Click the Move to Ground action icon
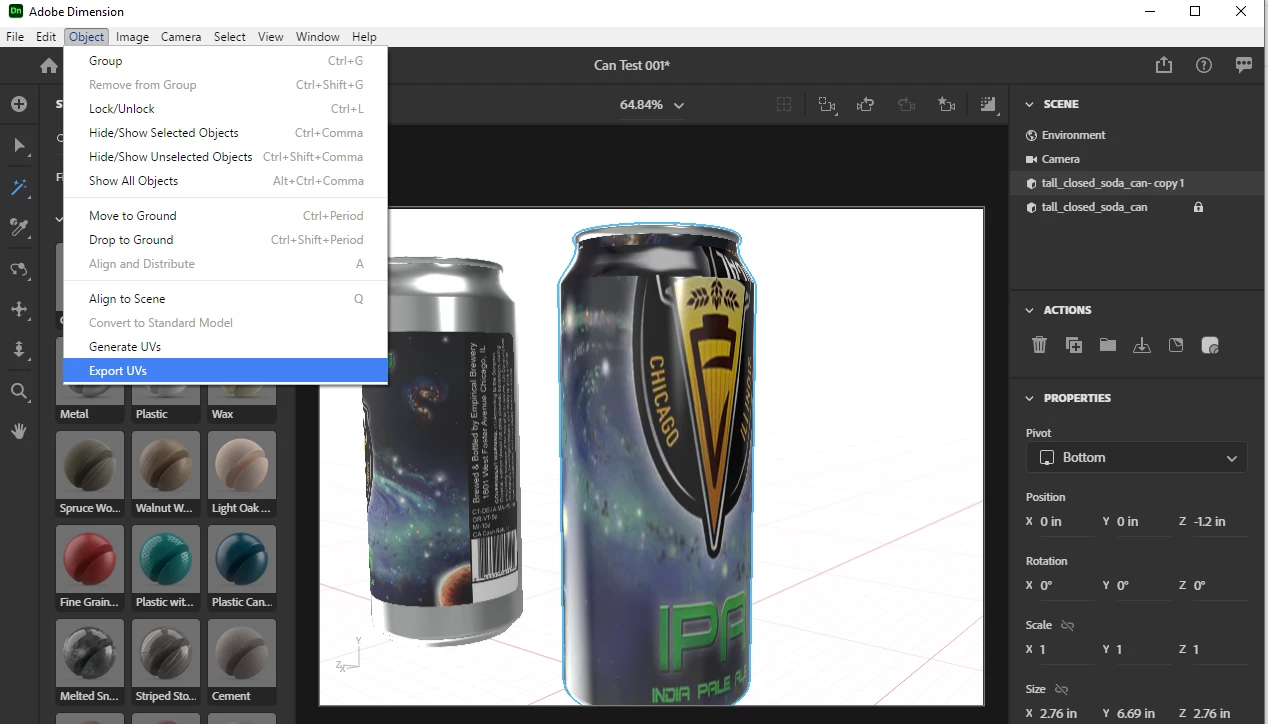Image resolution: width=1268 pixels, height=724 pixels. (1142, 345)
